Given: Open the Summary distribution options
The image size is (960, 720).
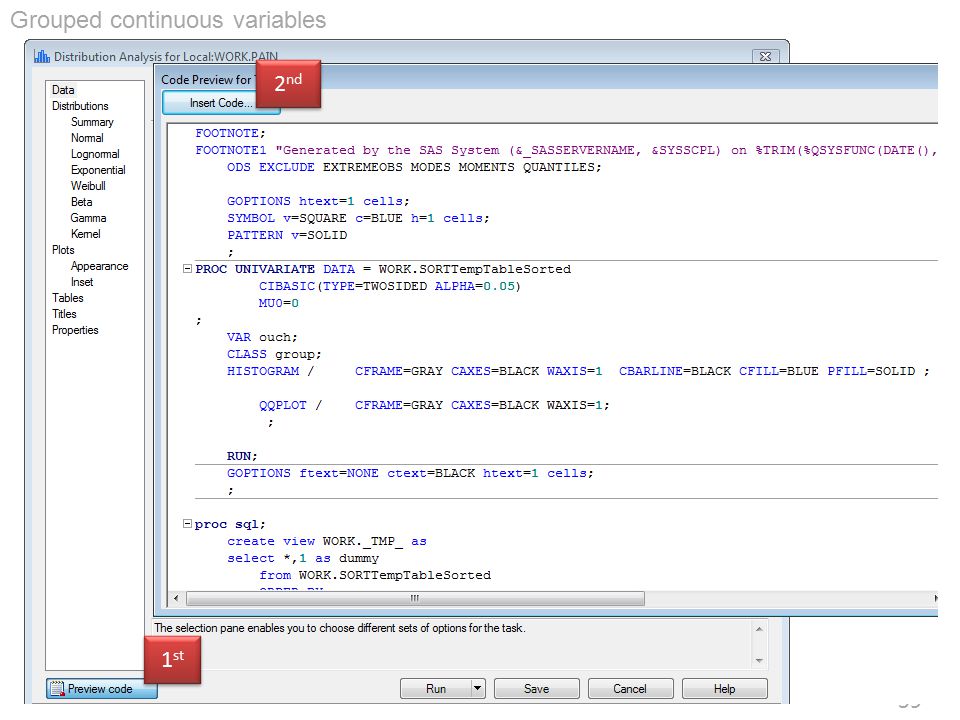Looking at the screenshot, I should coord(92,122).
